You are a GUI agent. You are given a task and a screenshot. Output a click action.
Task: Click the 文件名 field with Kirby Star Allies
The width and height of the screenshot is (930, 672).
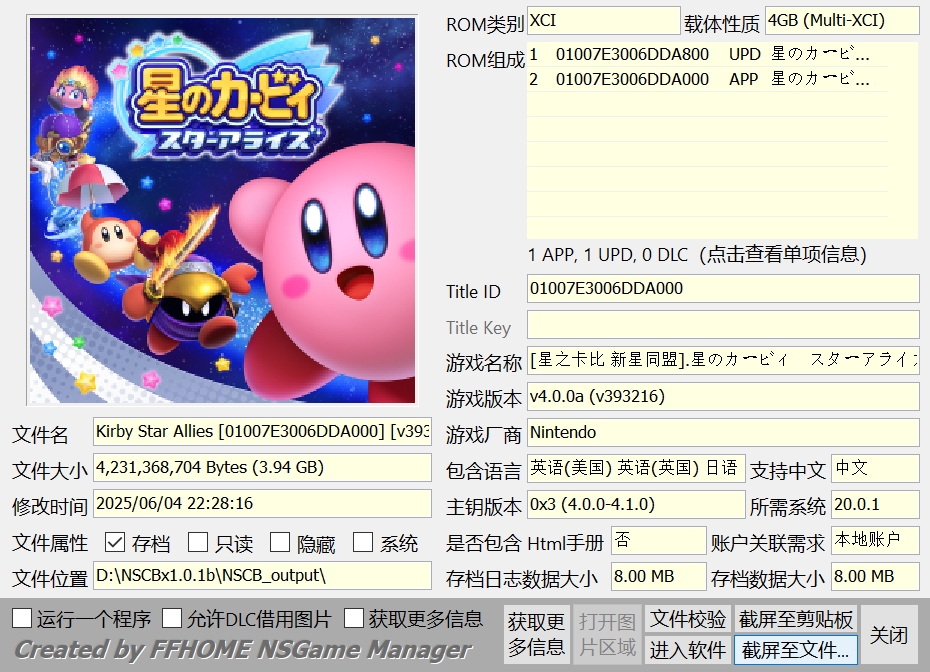click(262, 431)
